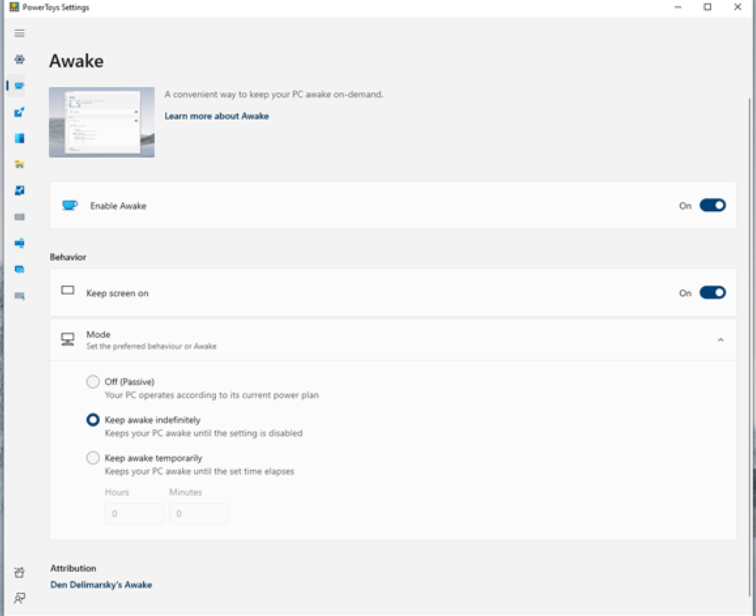Image resolution: width=756 pixels, height=616 pixels.
Task: Open PowerRename in the sidebar
Action: 19,243
